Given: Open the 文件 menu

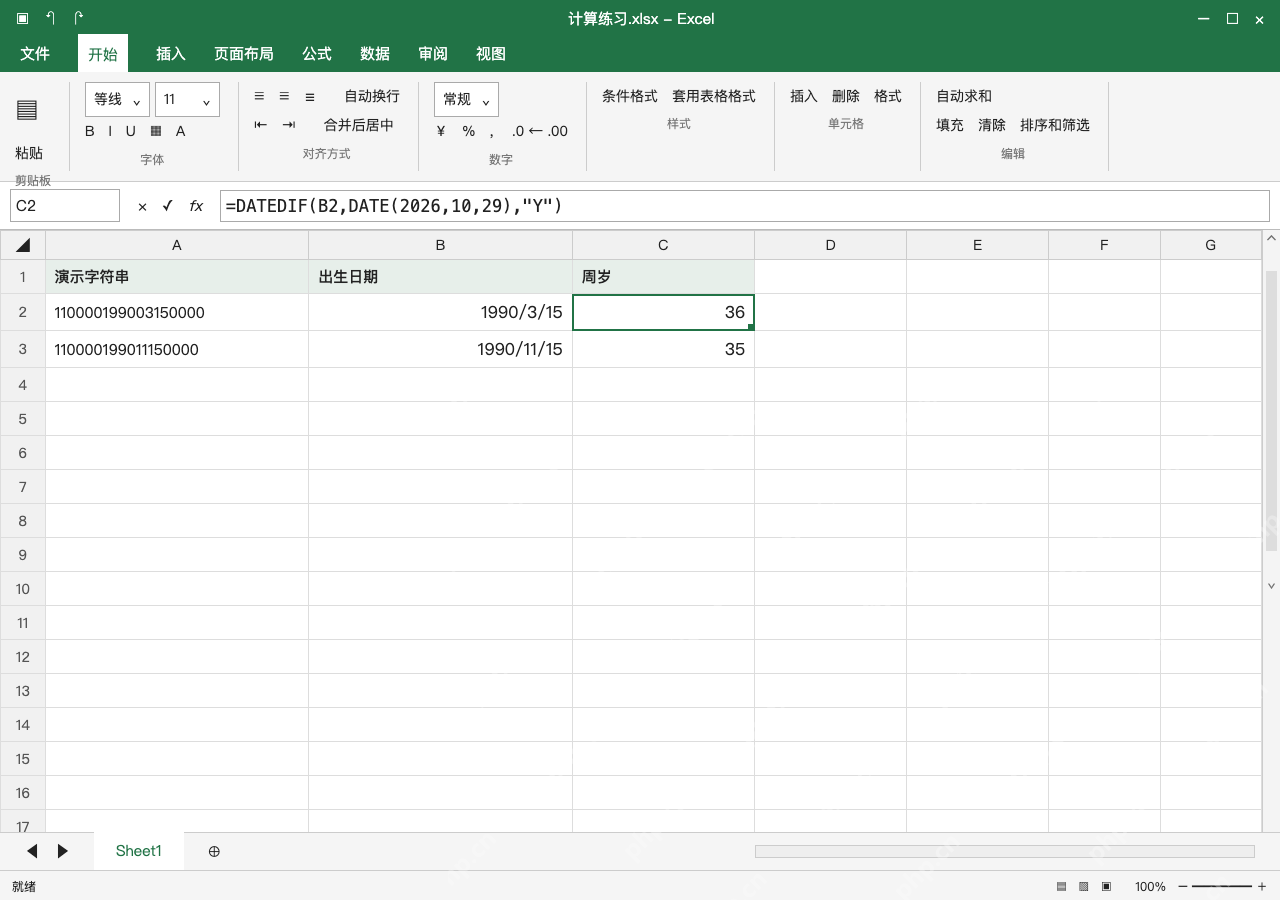Looking at the screenshot, I should 35,54.
